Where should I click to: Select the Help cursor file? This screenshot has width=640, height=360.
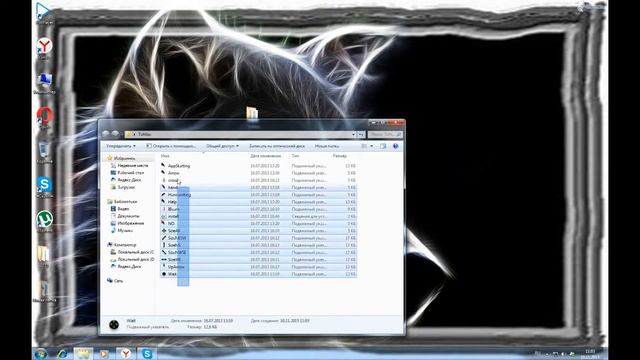(x=258, y=202)
